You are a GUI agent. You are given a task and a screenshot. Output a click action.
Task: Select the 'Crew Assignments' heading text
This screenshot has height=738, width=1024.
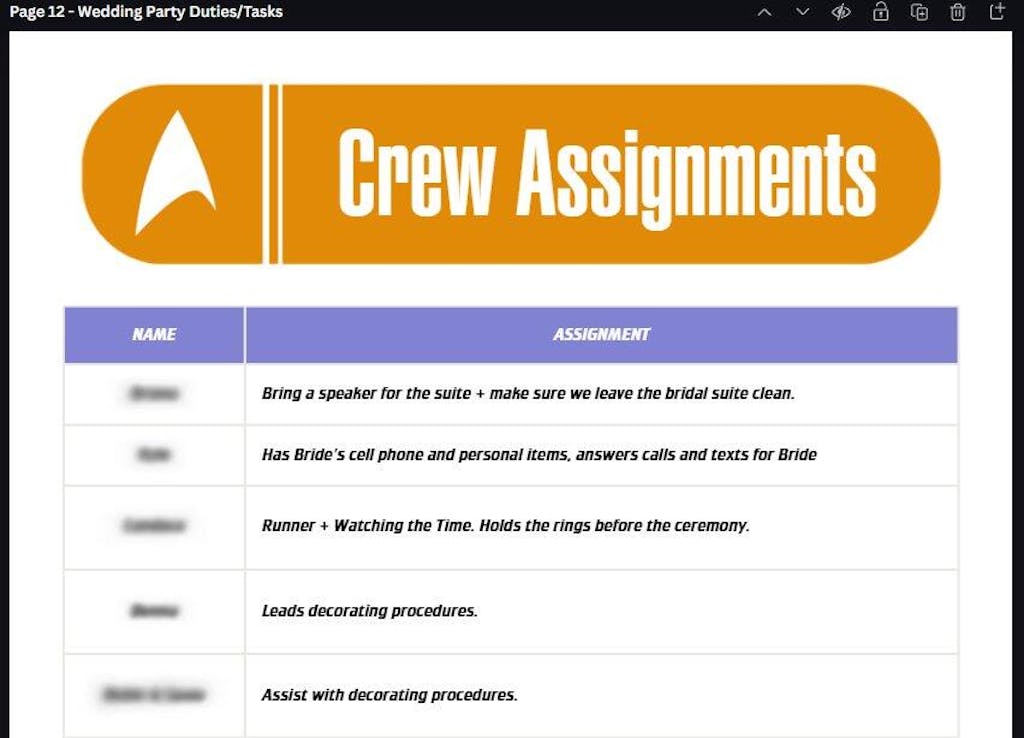click(x=606, y=174)
